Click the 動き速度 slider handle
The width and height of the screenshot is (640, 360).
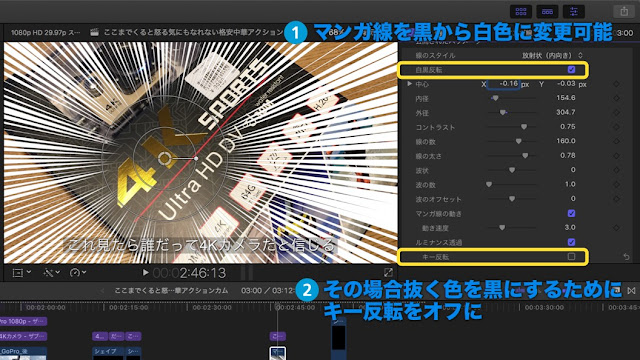[x=502, y=228]
